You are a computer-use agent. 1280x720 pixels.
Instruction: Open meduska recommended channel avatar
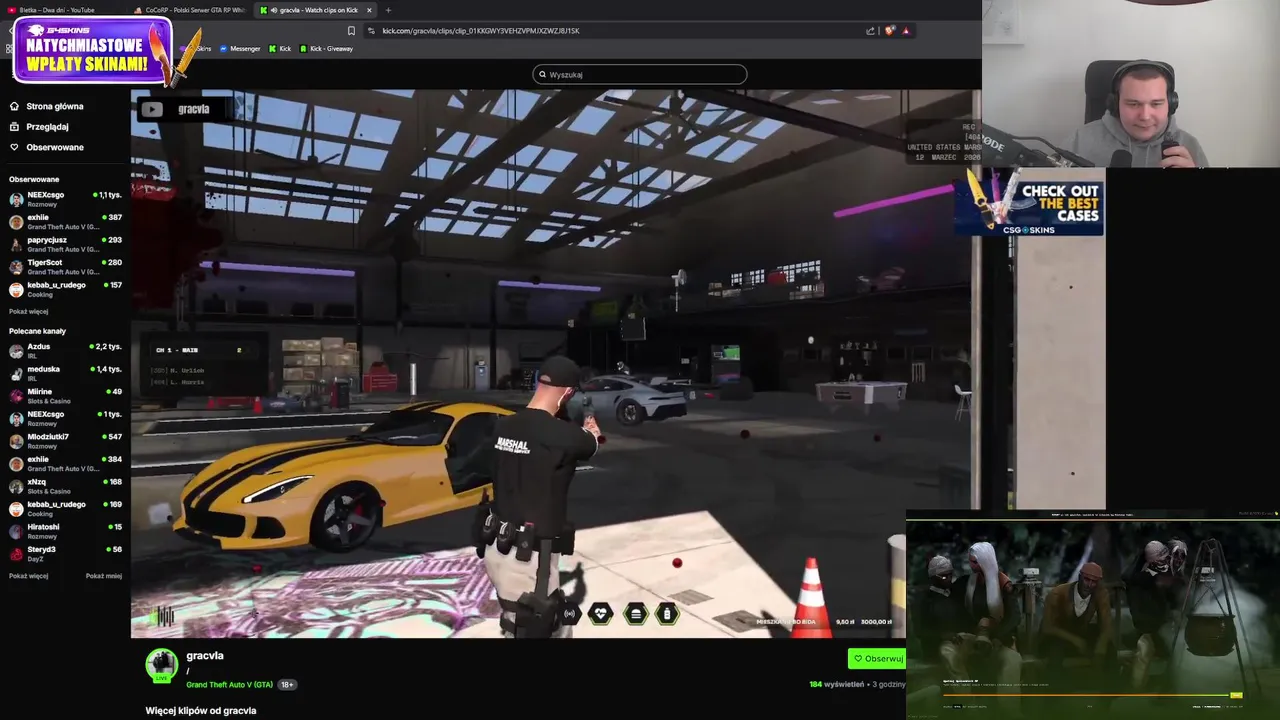pos(16,373)
